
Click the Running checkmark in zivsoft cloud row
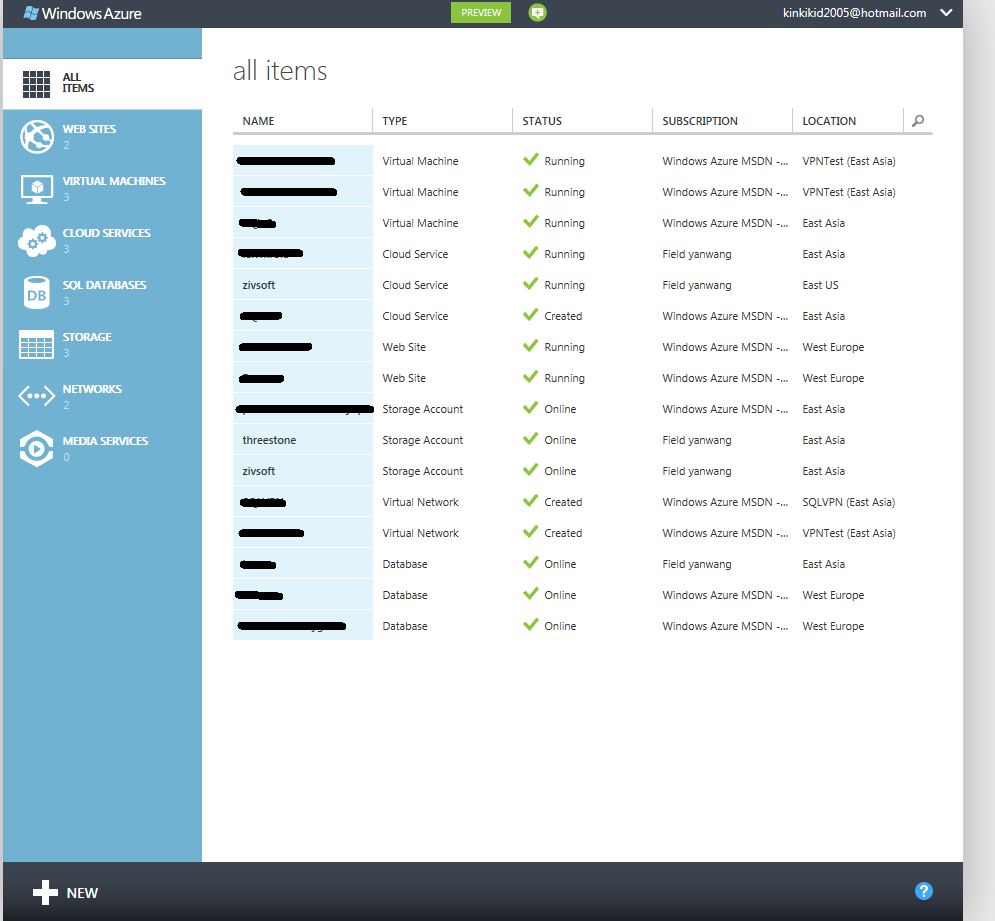pyautogui.click(x=530, y=283)
